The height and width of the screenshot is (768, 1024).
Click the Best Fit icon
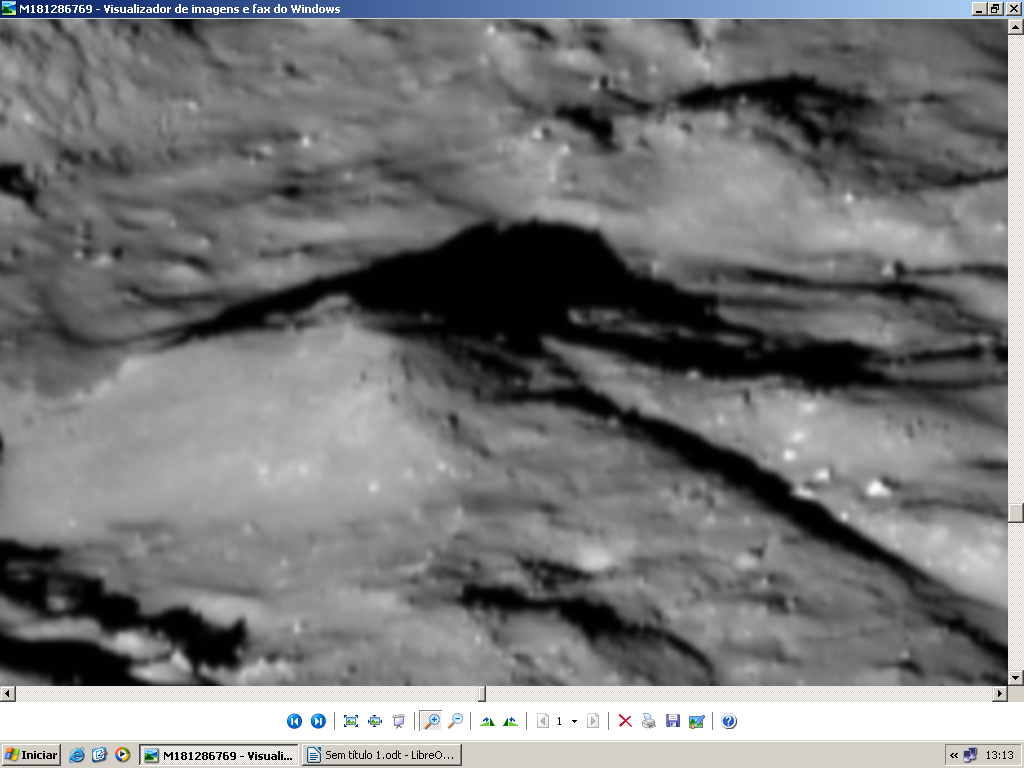tap(351, 721)
